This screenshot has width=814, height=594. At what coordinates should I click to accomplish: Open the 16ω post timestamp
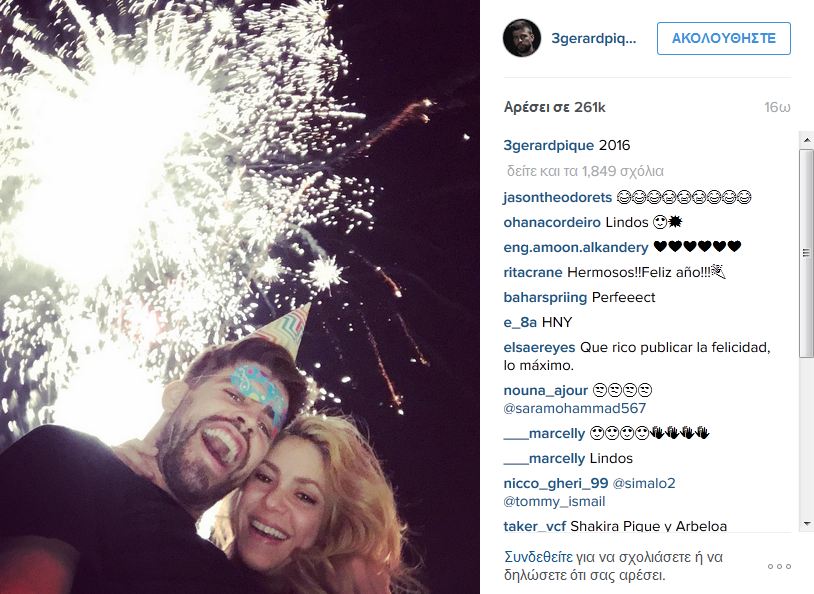click(777, 107)
